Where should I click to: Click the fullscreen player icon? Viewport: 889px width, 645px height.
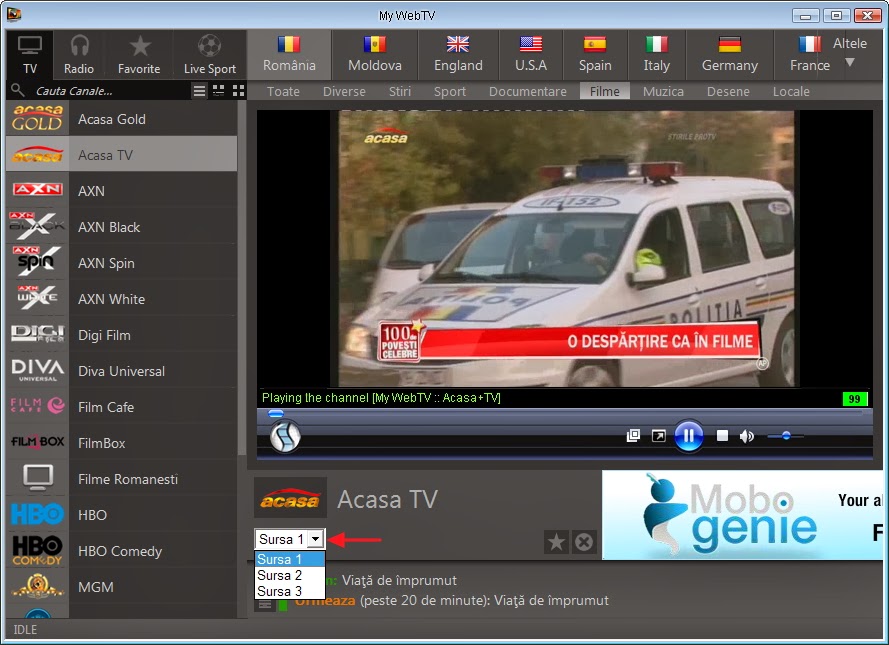[658, 436]
